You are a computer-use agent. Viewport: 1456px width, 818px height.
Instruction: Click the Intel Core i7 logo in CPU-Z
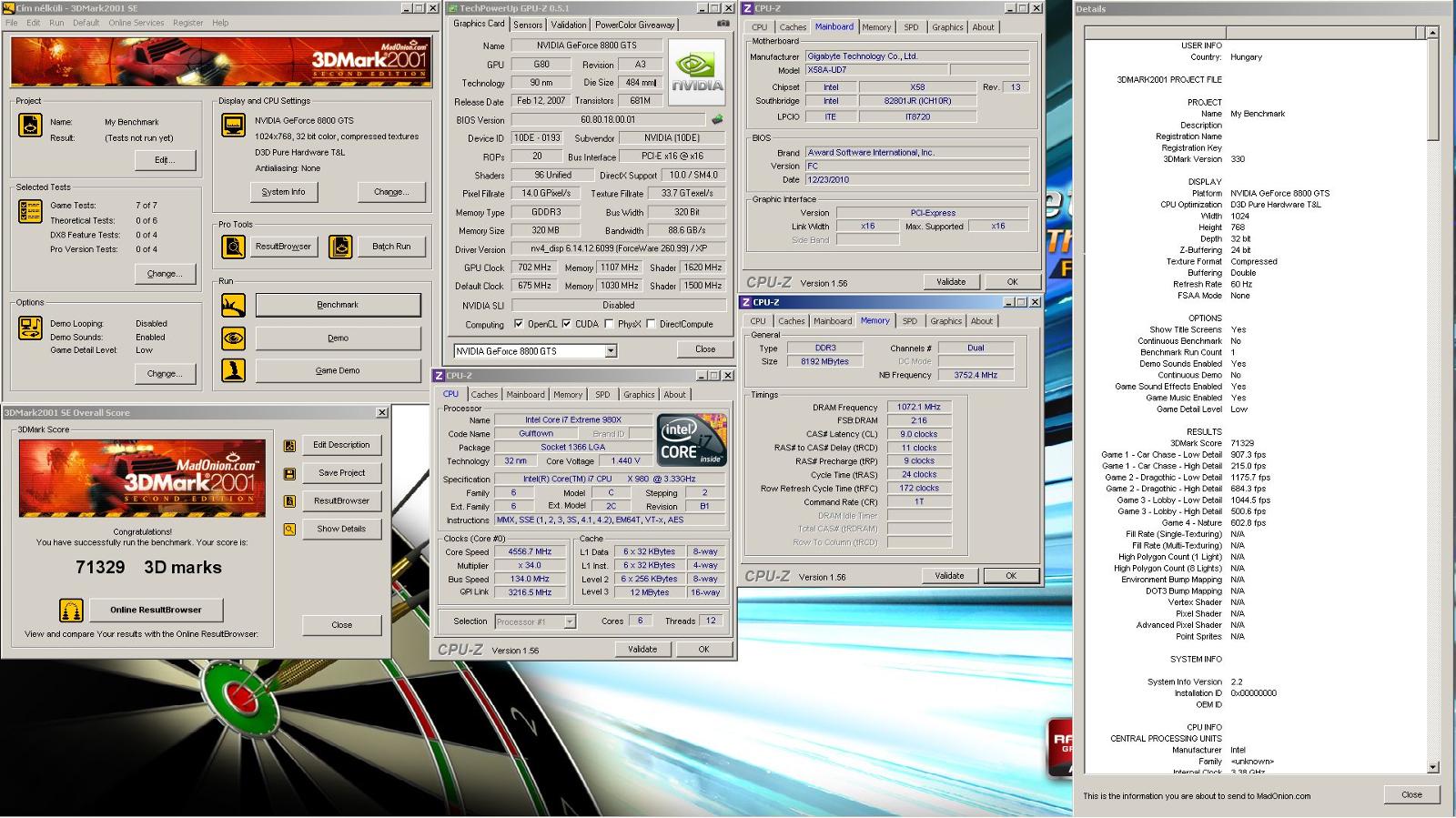point(692,440)
